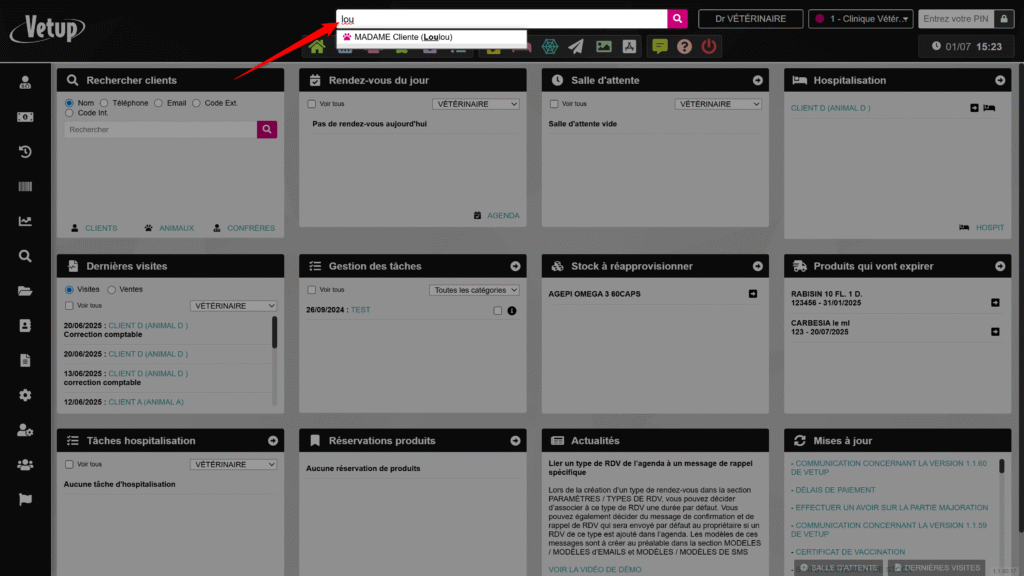Click the 'Entrez votre PIN' field

955,19
